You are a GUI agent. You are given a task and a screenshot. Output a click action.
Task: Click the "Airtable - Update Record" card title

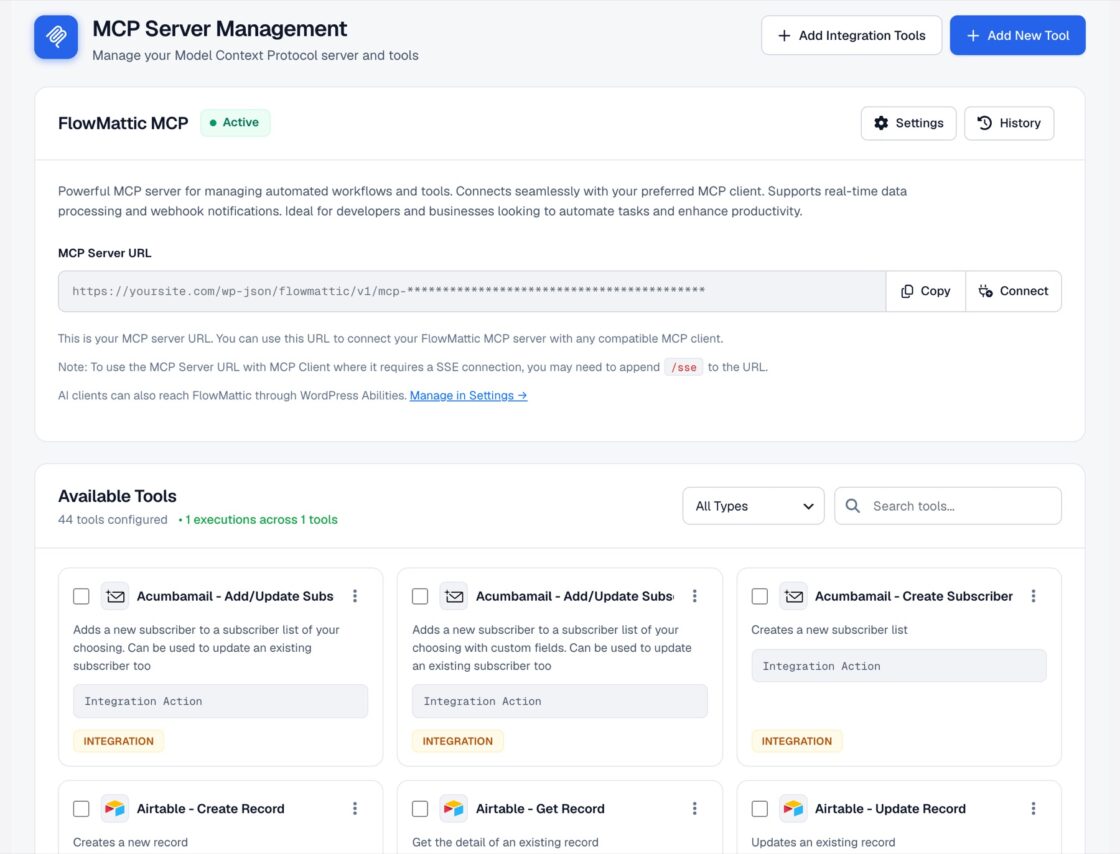point(890,808)
